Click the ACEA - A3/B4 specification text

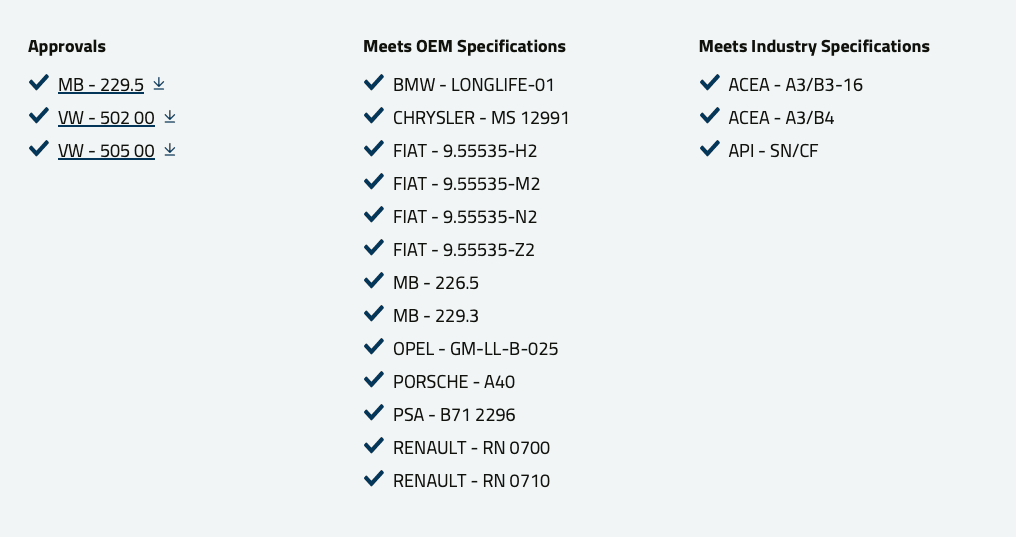click(781, 118)
